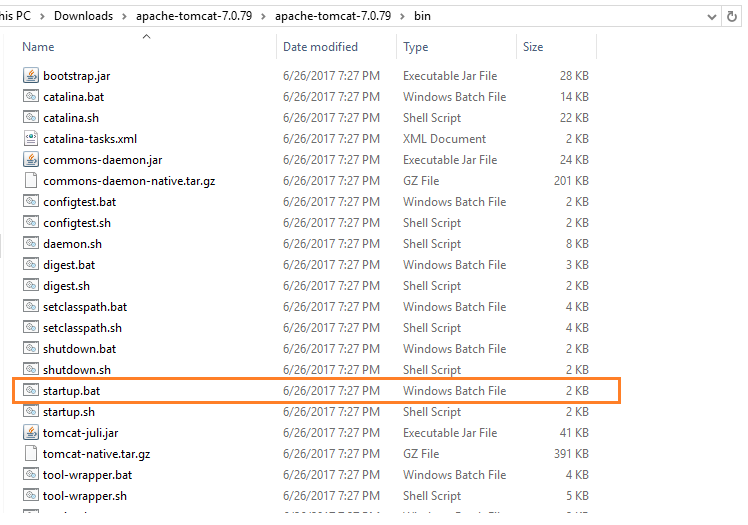Click the bootstrap.jar file icon
The image size is (748, 525).
pos(31,75)
